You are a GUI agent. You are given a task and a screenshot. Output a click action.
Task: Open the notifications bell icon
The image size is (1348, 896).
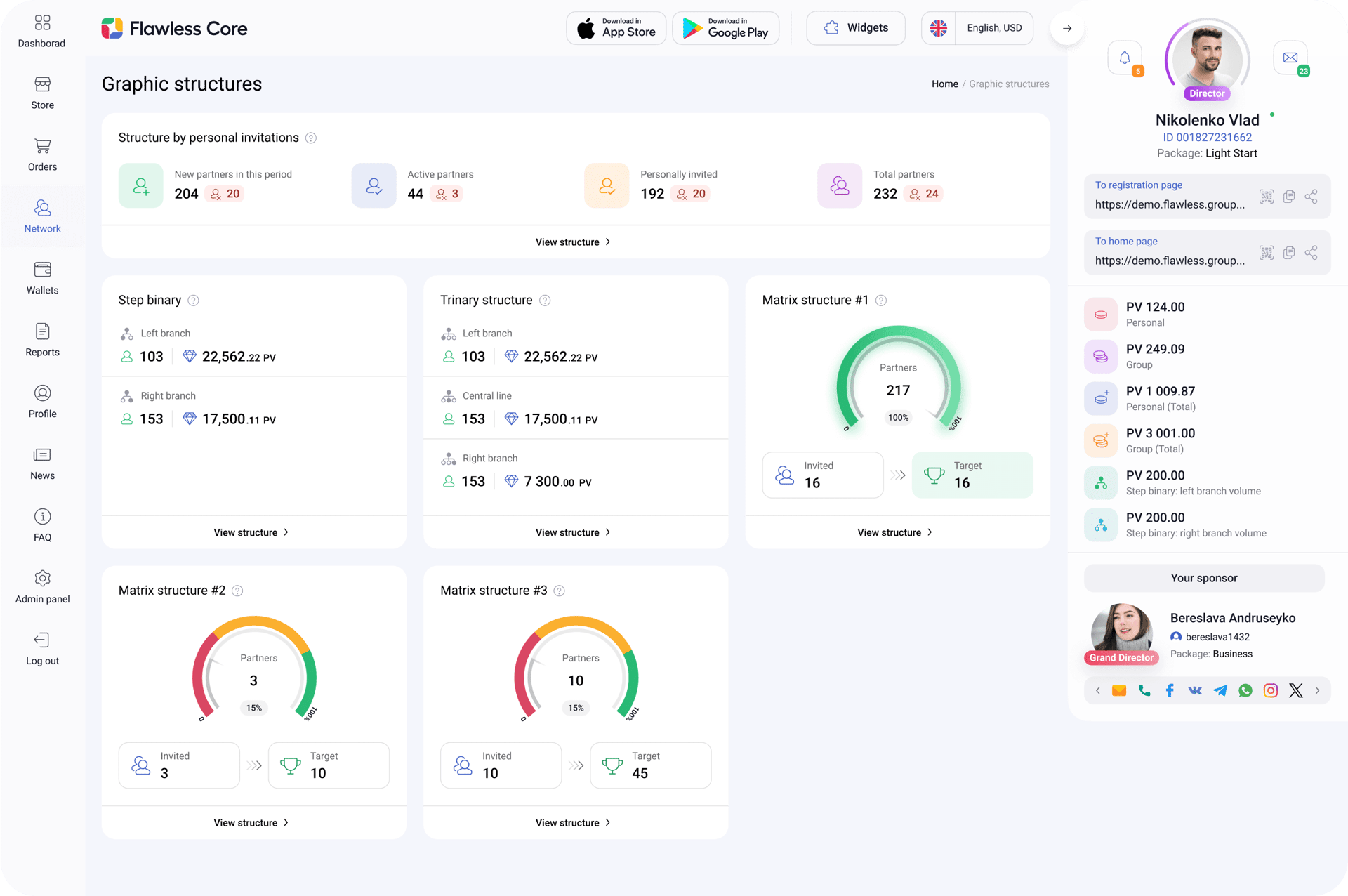pyautogui.click(x=1125, y=58)
